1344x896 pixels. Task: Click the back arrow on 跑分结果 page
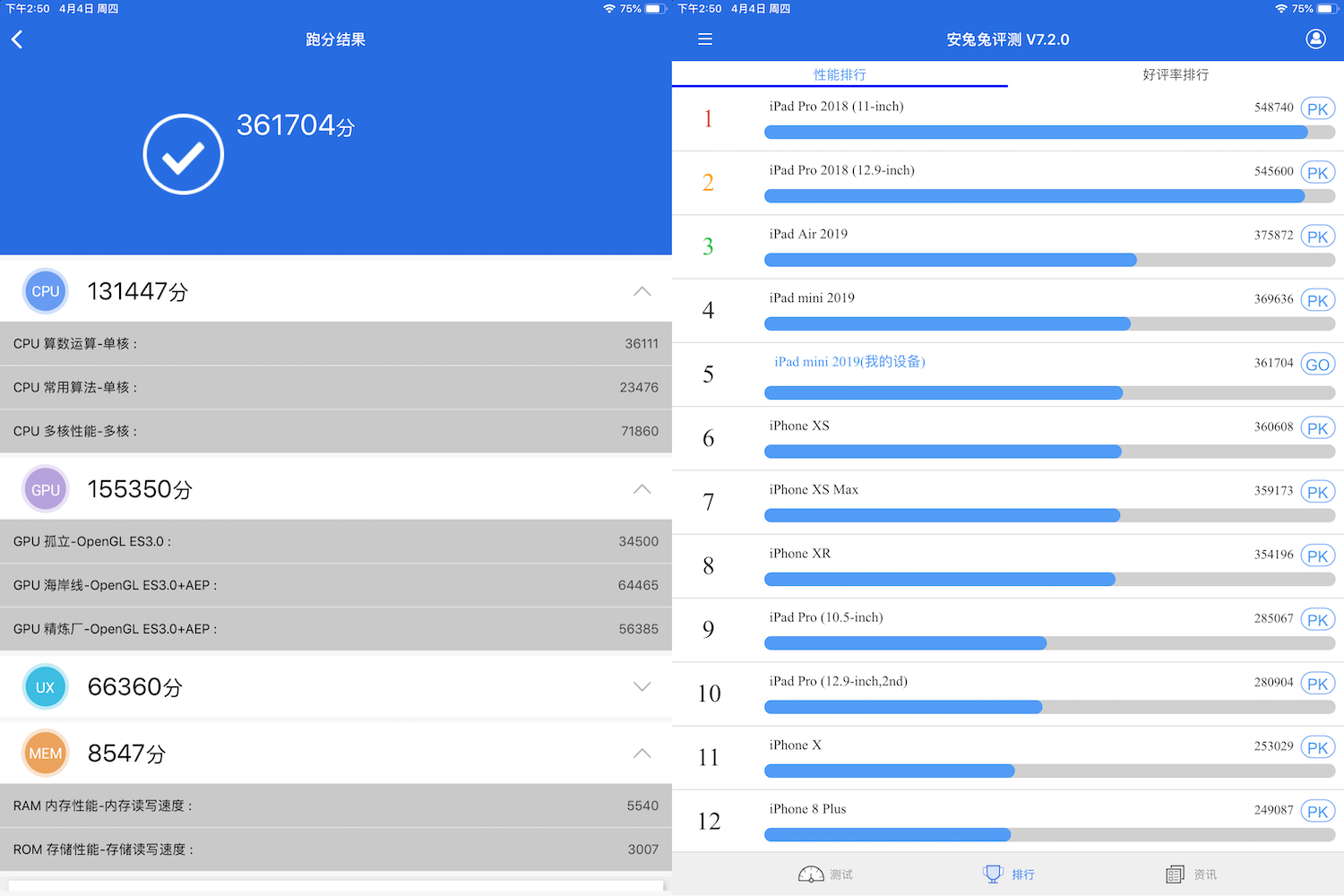pyautogui.click(x=17, y=39)
